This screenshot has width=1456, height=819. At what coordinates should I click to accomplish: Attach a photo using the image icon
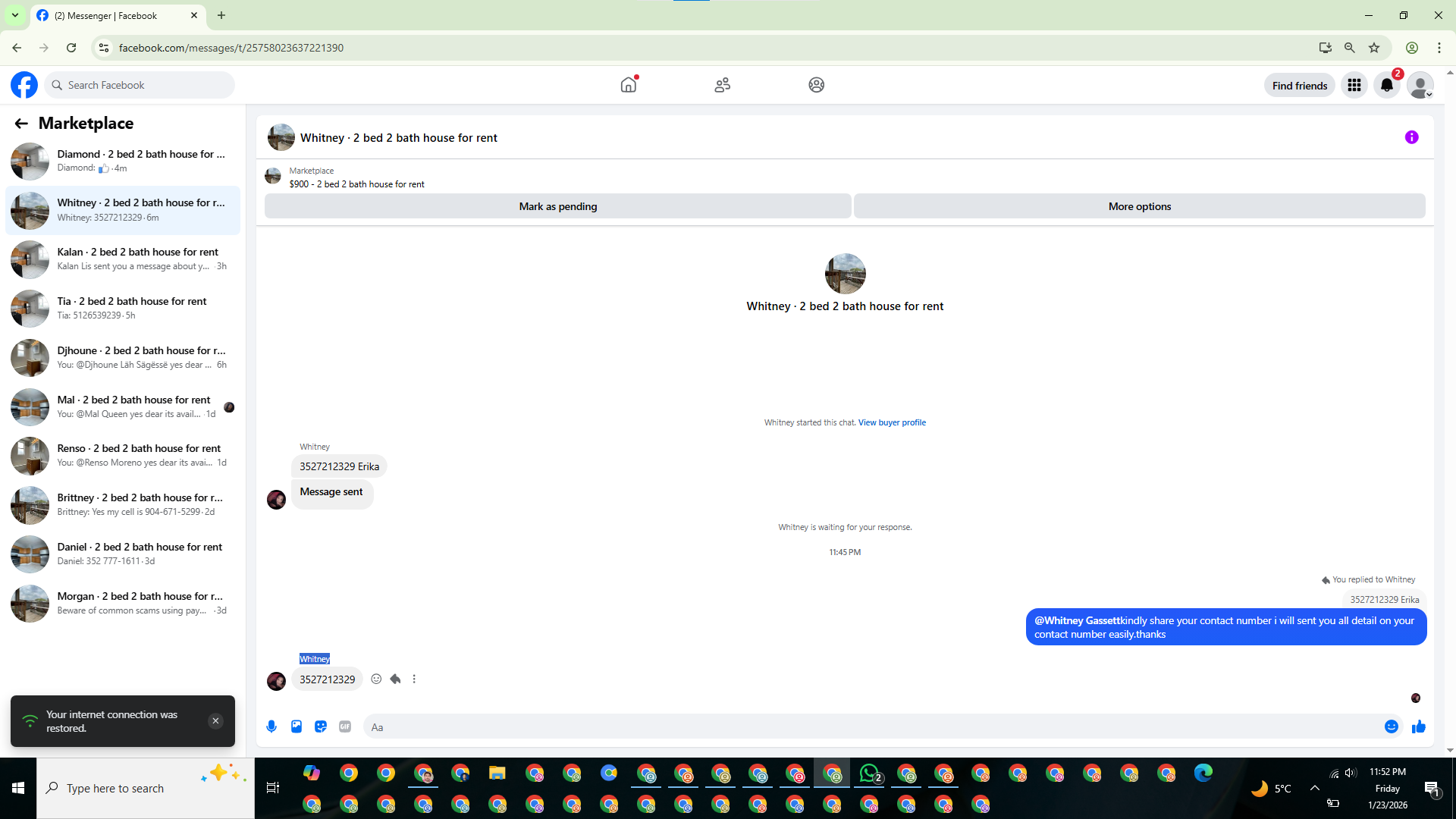pos(297,726)
